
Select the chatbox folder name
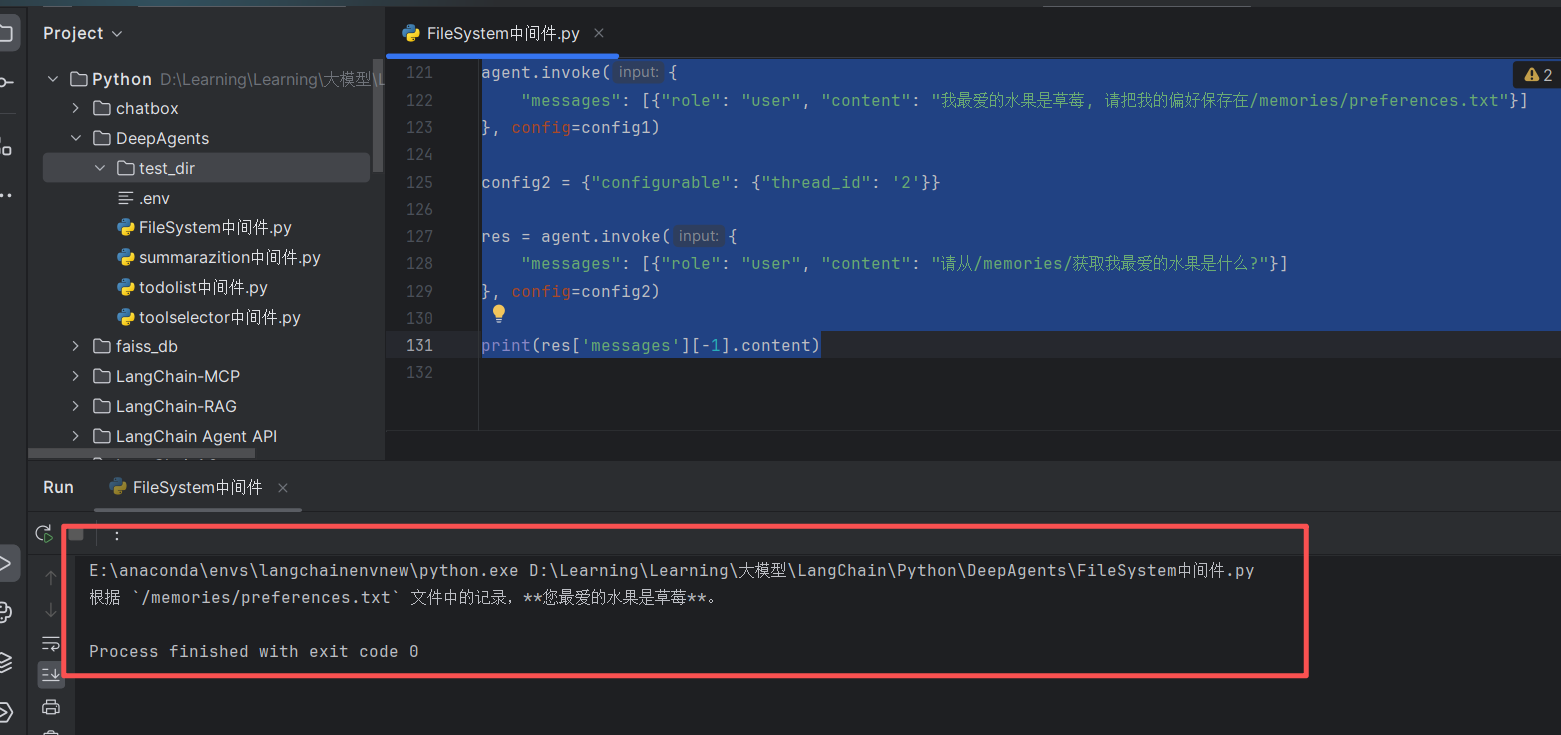pyautogui.click(x=147, y=108)
